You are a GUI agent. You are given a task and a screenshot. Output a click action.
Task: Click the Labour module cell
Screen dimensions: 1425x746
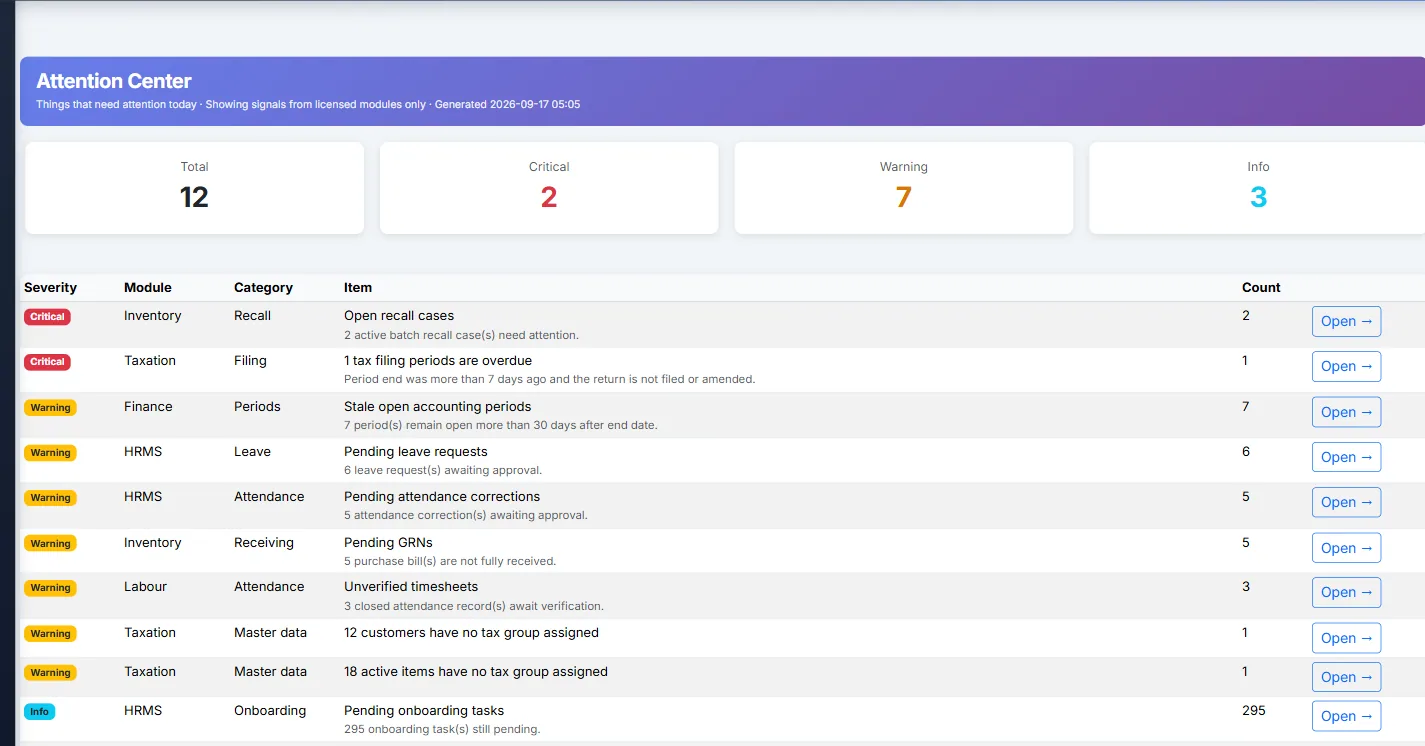click(145, 586)
